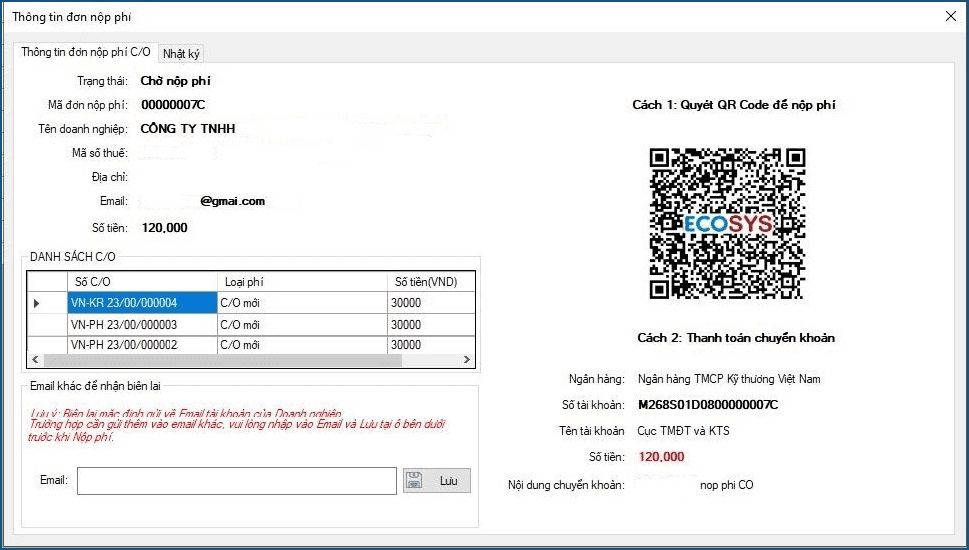The width and height of the screenshot is (969, 550).
Task: Switch to the Nhật ký tab
Action: pos(181,54)
